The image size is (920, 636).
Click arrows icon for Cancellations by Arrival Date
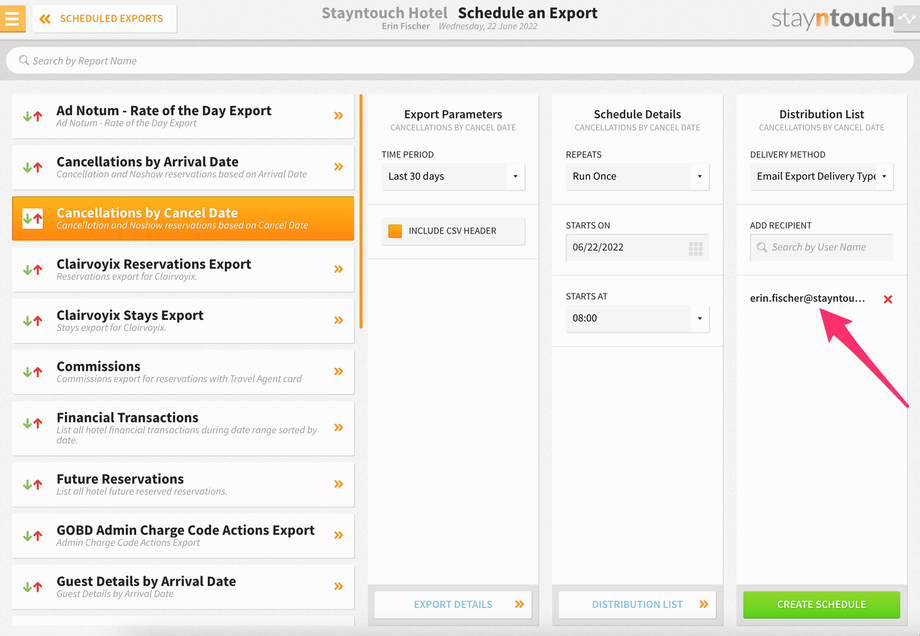(x=32, y=167)
